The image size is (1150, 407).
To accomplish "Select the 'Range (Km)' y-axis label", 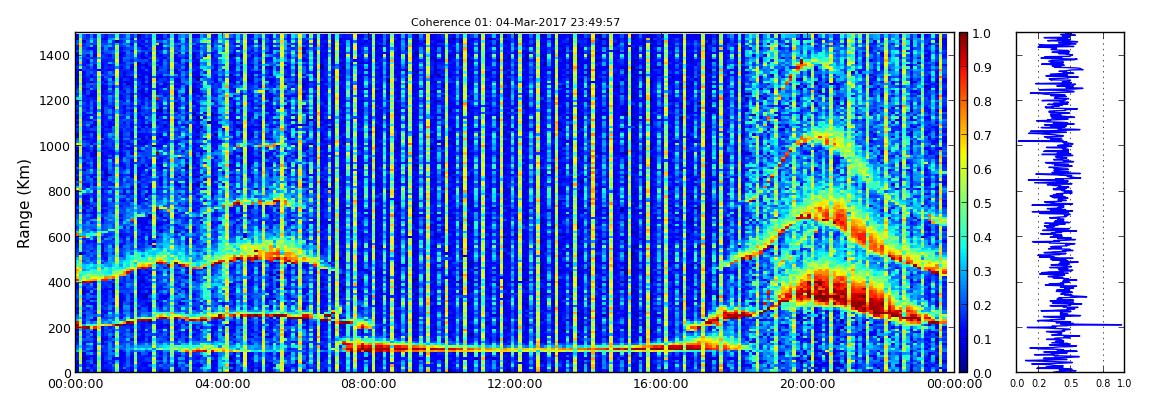I will (24, 202).
